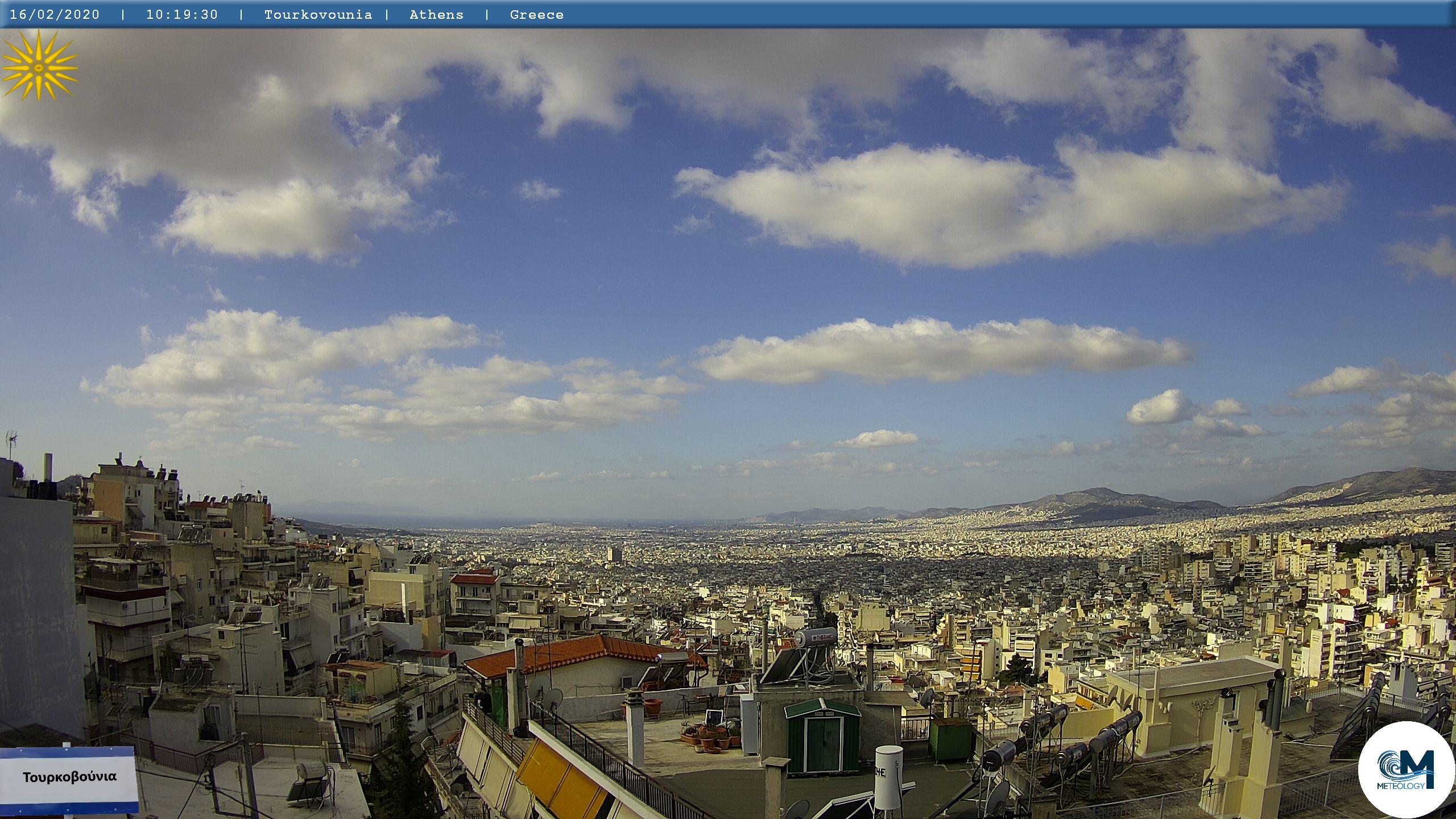Click the Τουρκοβούνια caption box
This screenshot has width=1456, height=819.
[x=69, y=778]
